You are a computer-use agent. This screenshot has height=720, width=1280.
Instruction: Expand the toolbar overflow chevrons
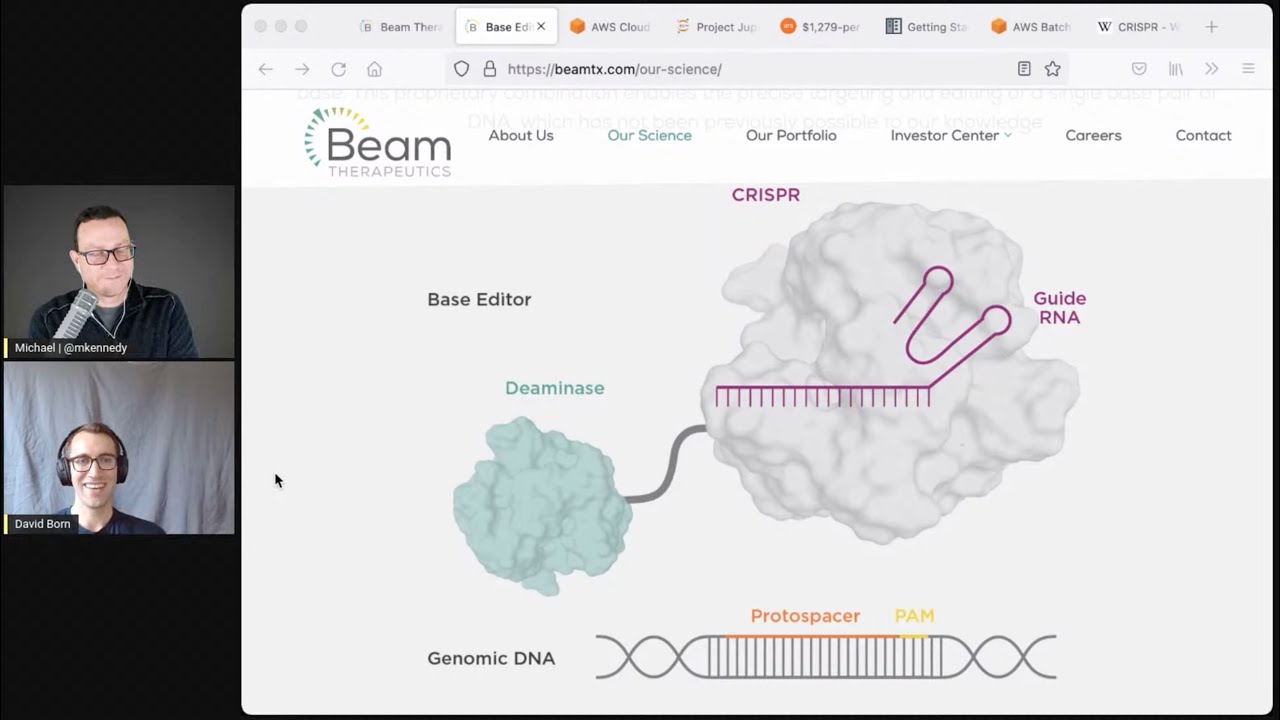click(1211, 69)
